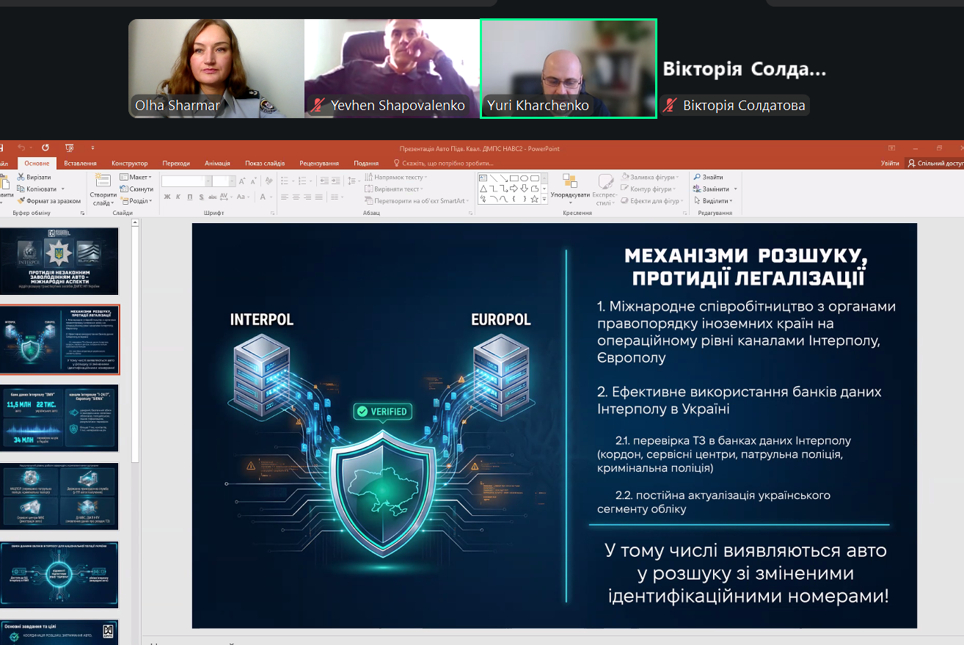Switch to the Конструктор tab
This screenshot has width=964, height=645.
[129, 164]
